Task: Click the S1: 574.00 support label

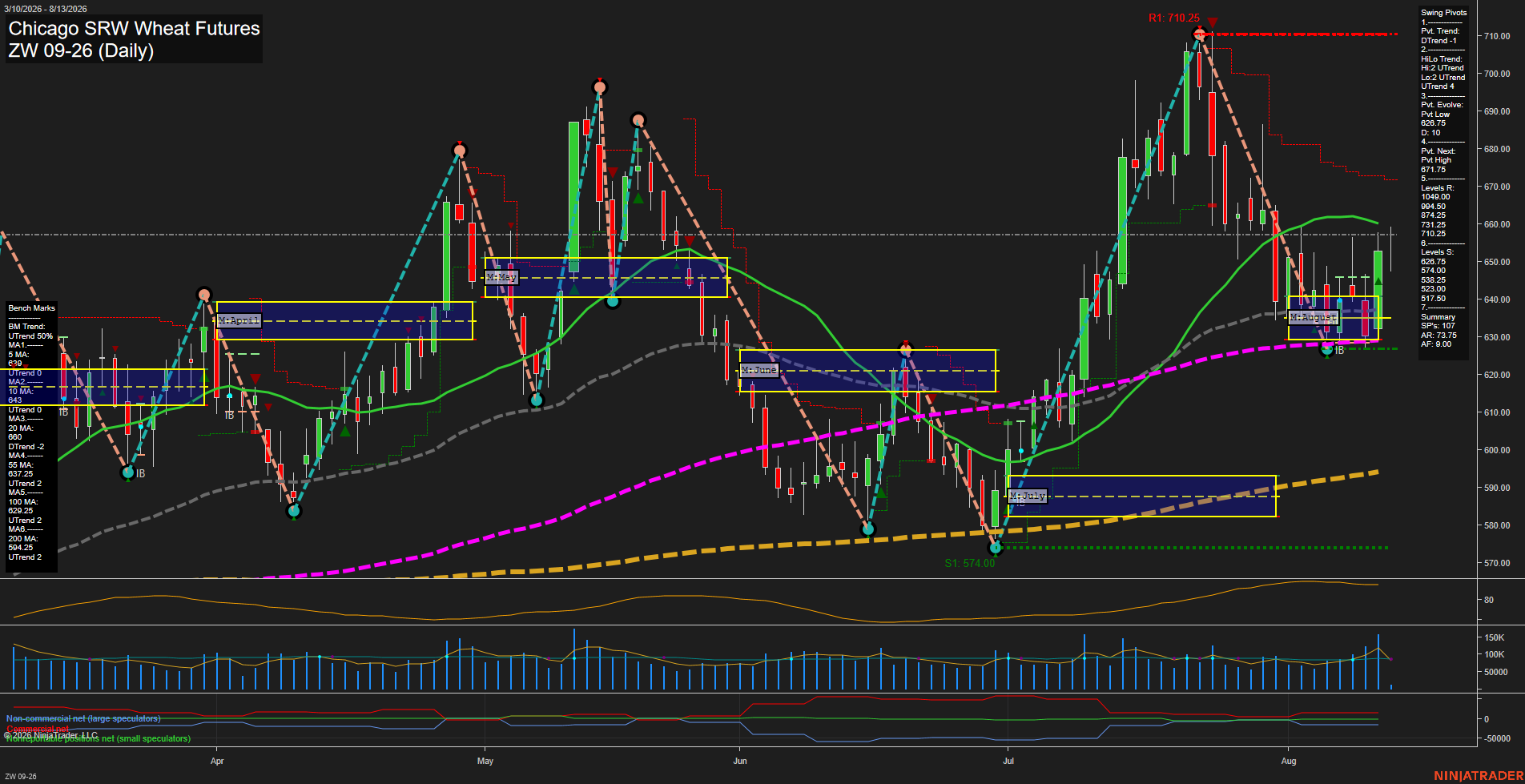Action: (970, 563)
